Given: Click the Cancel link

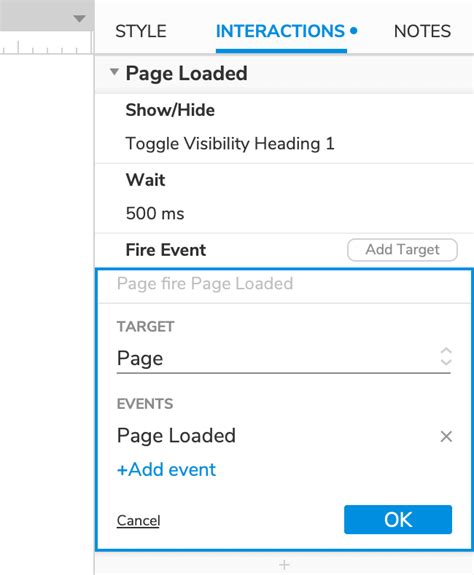Looking at the screenshot, I should coord(139,520).
